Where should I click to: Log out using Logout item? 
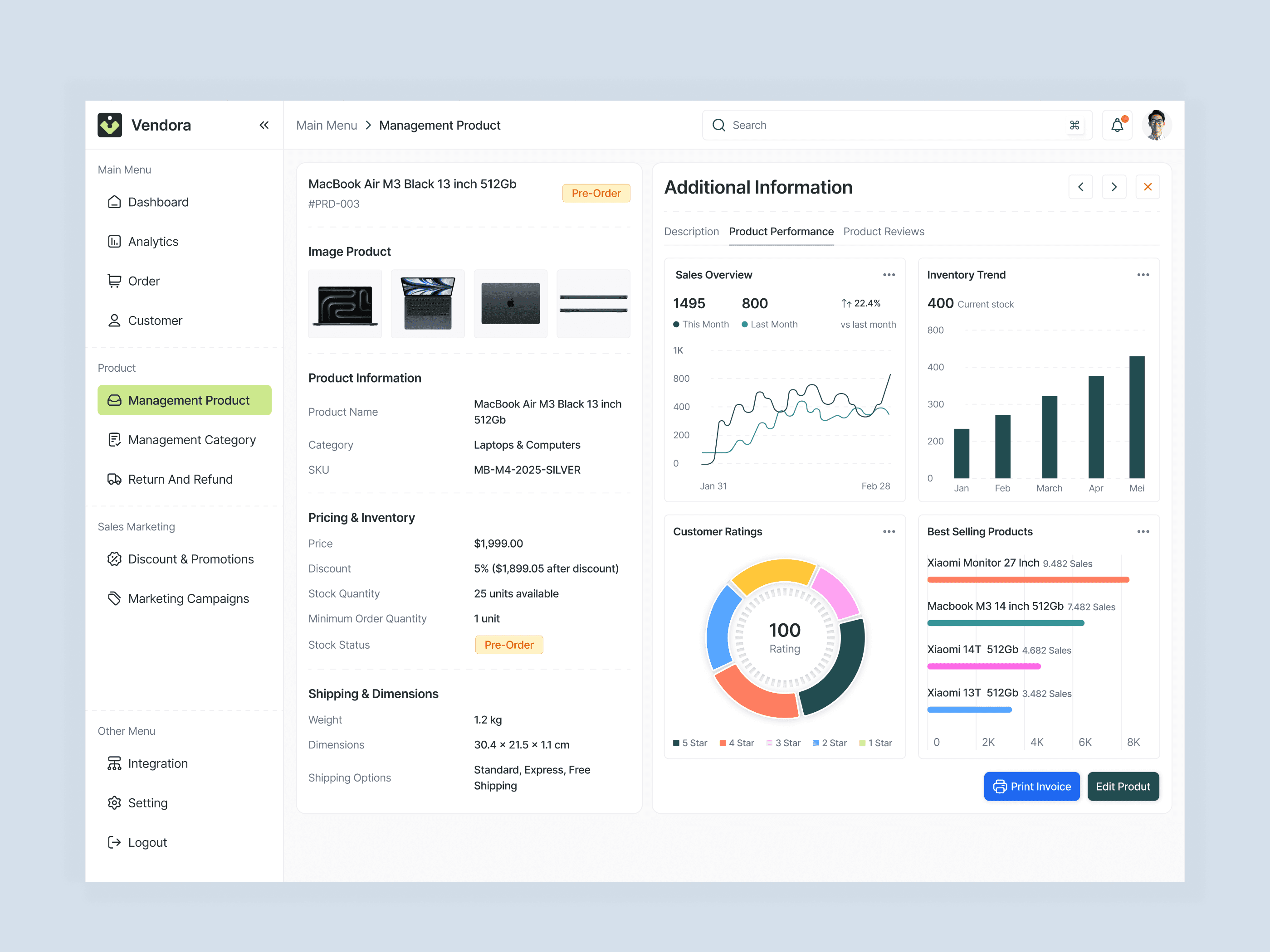tap(147, 842)
